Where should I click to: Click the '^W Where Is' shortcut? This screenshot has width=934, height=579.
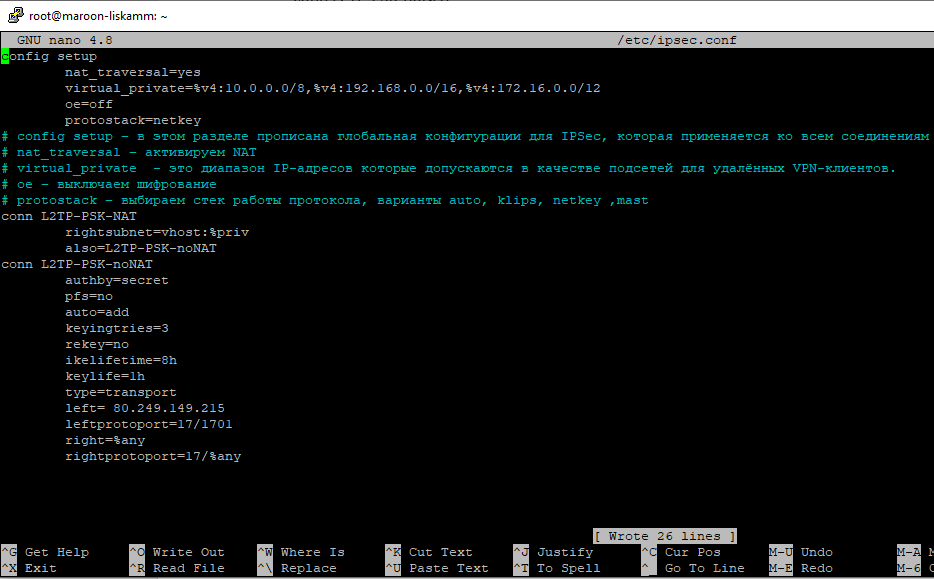(301, 553)
